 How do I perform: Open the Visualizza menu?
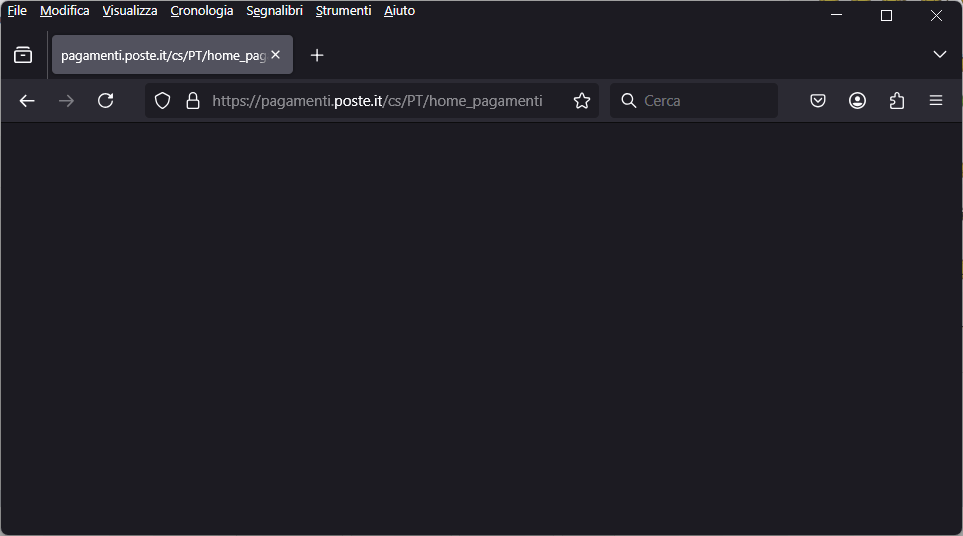tap(130, 11)
